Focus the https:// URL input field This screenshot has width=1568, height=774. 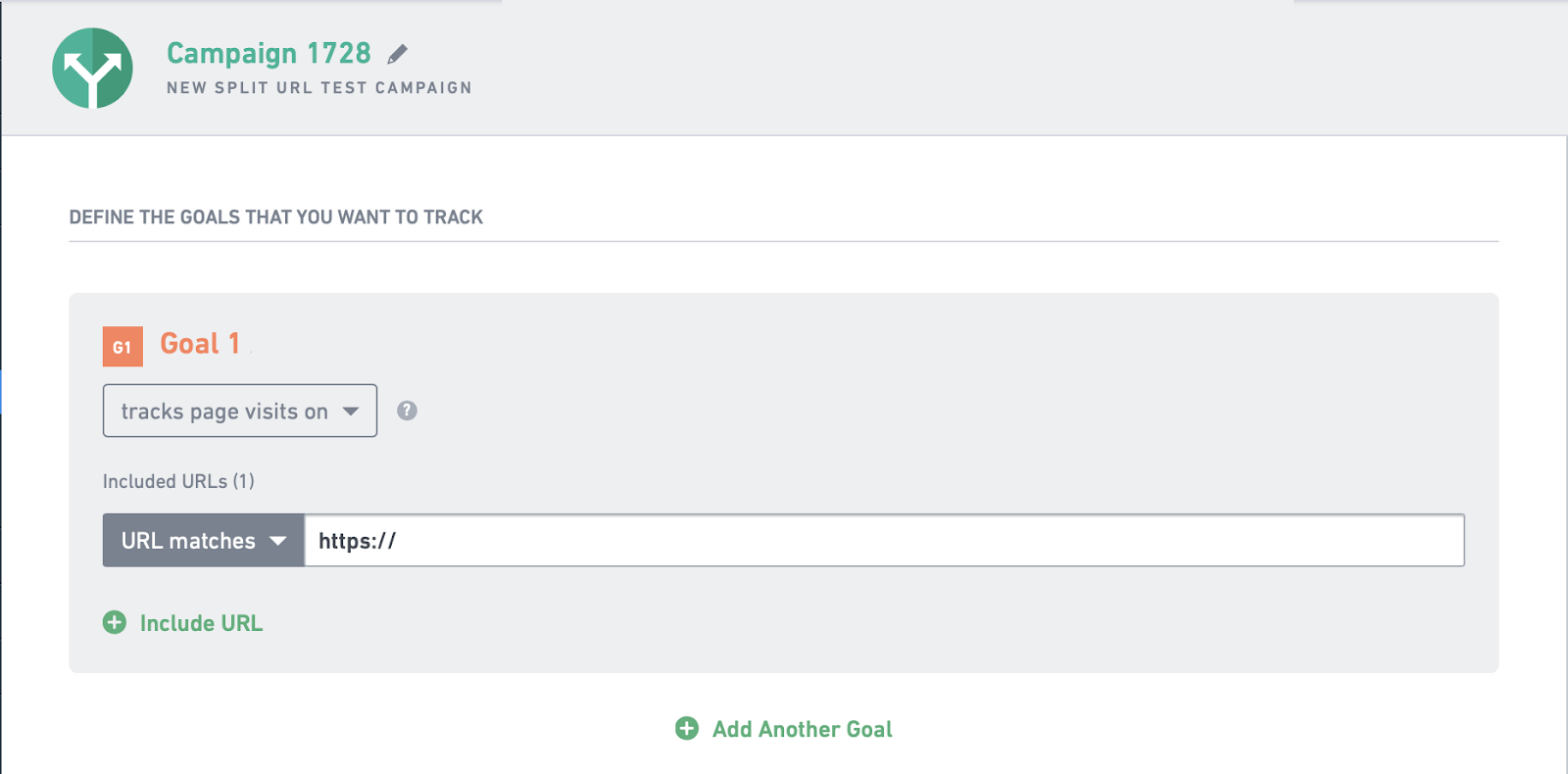pos(885,540)
